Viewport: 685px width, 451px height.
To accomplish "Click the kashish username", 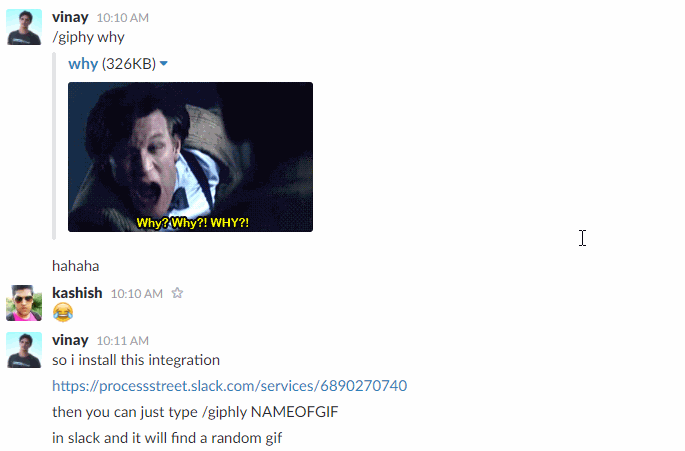I will pyautogui.click(x=77, y=293).
